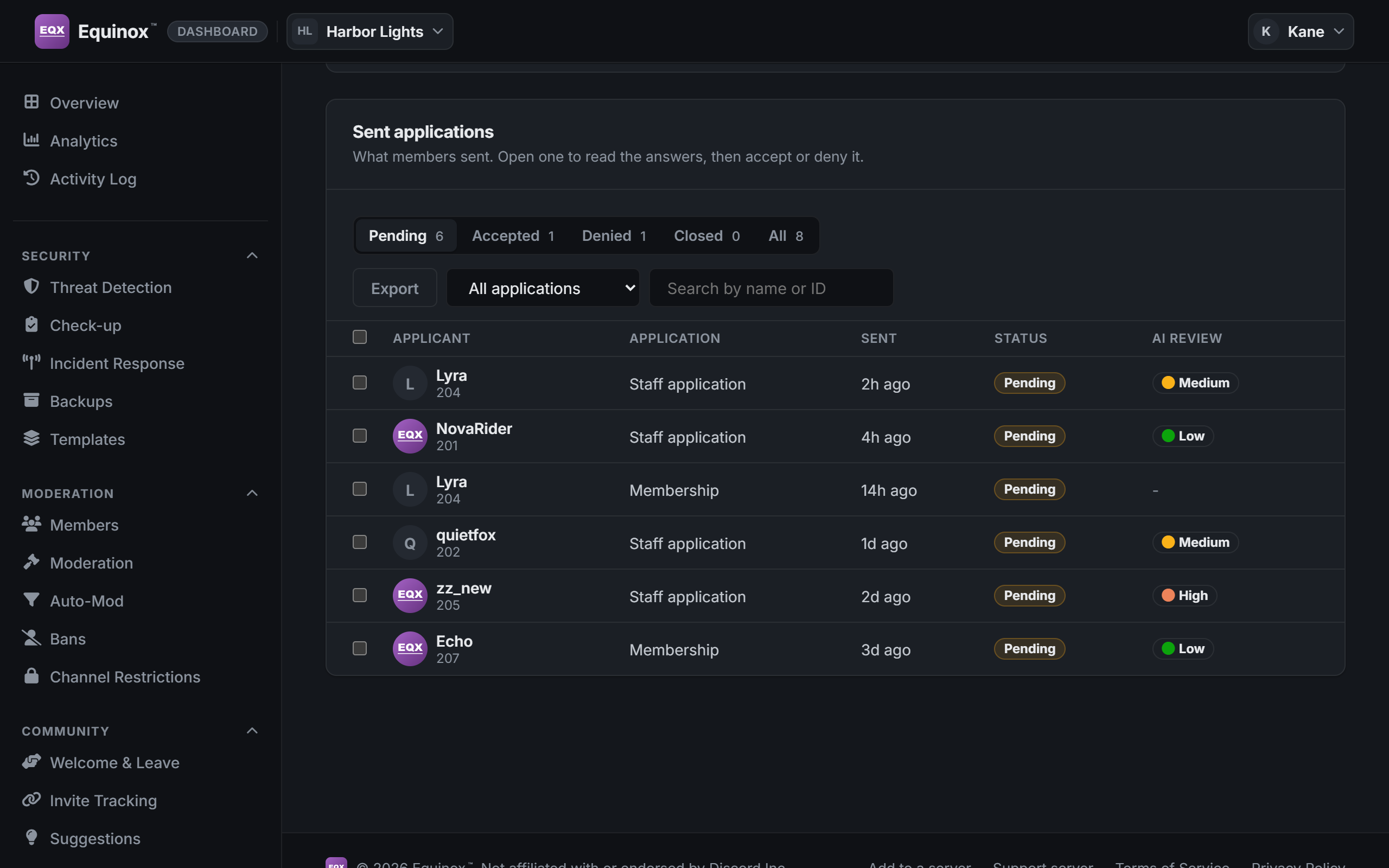Click the Templates layers icon
This screenshot has width=1389, height=868.
click(x=31, y=437)
